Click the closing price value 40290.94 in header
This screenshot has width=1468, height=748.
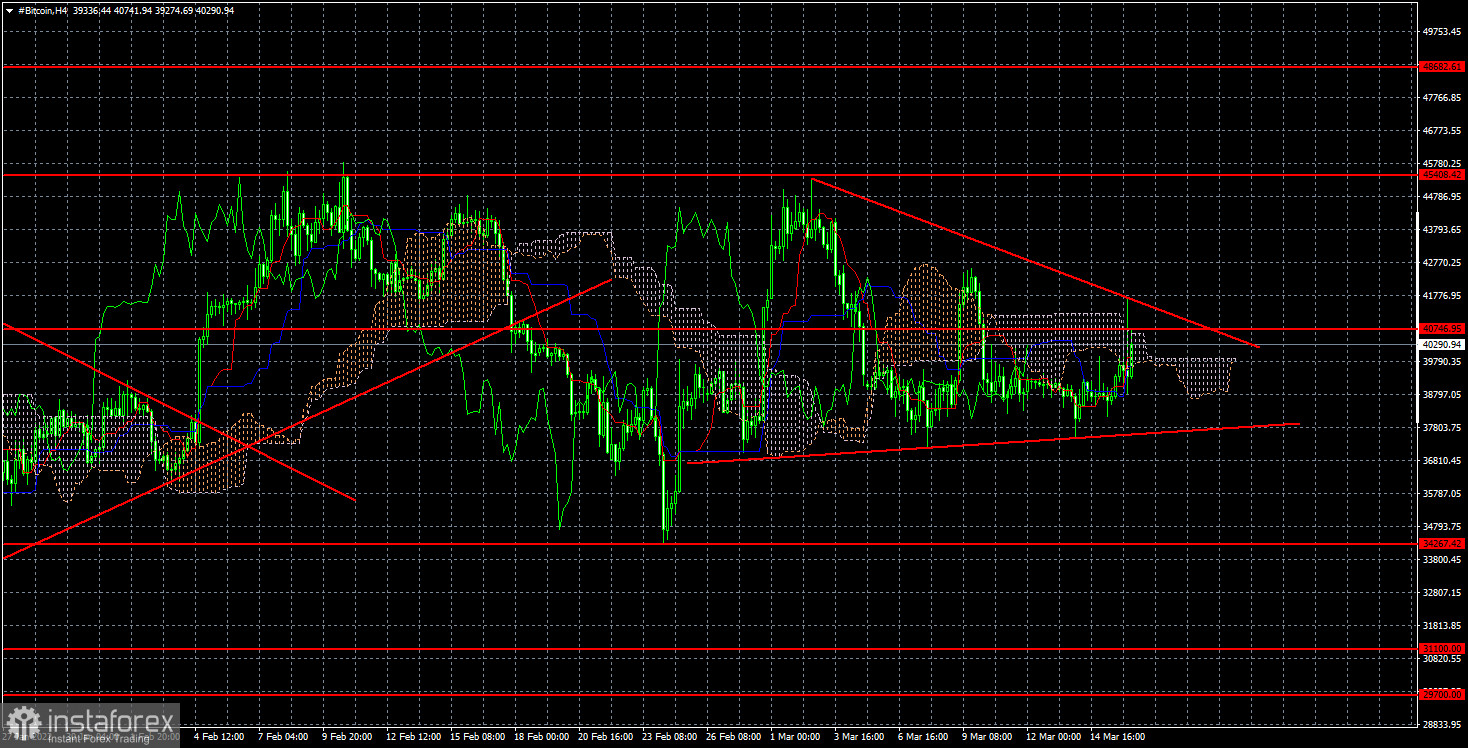[x=215, y=10]
